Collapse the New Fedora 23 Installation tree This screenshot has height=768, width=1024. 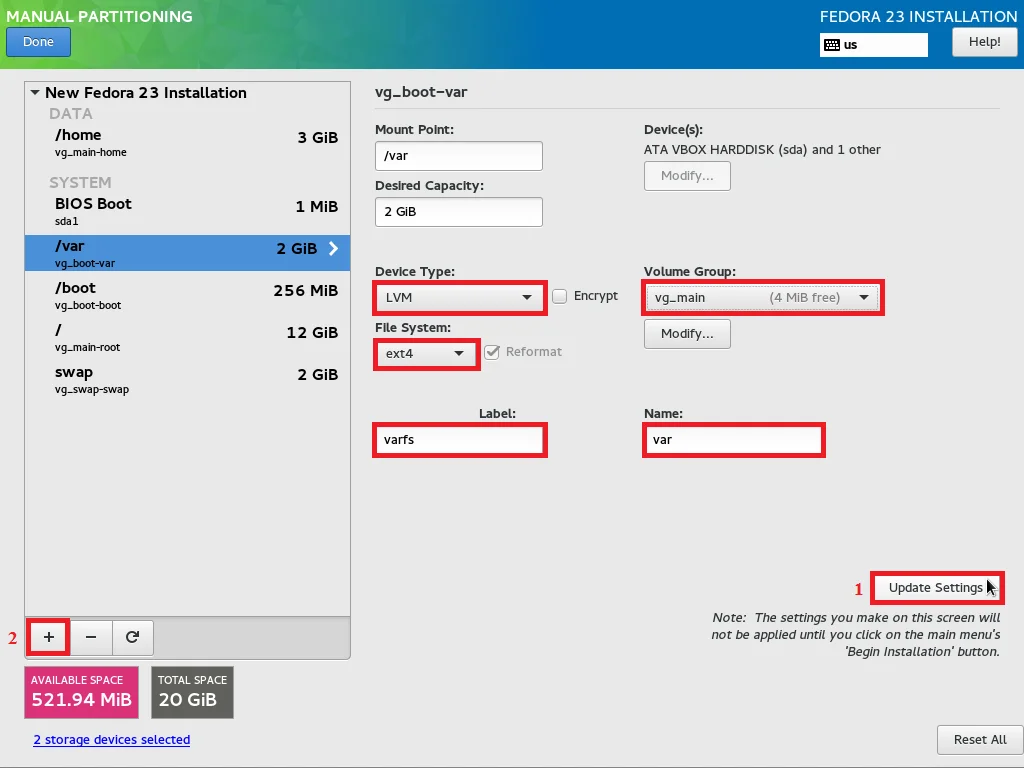tap(35, 93)
